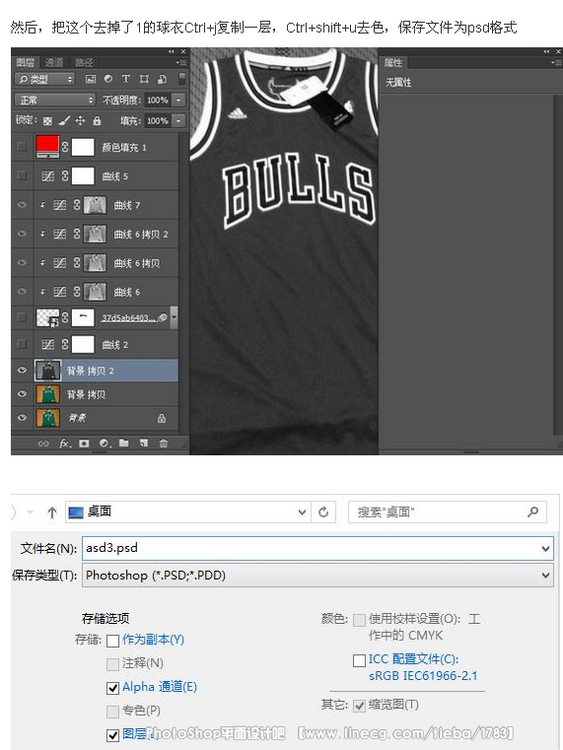The image size is (563, 750).
Task: Create new group folder icon
Action: click(124, 443)
